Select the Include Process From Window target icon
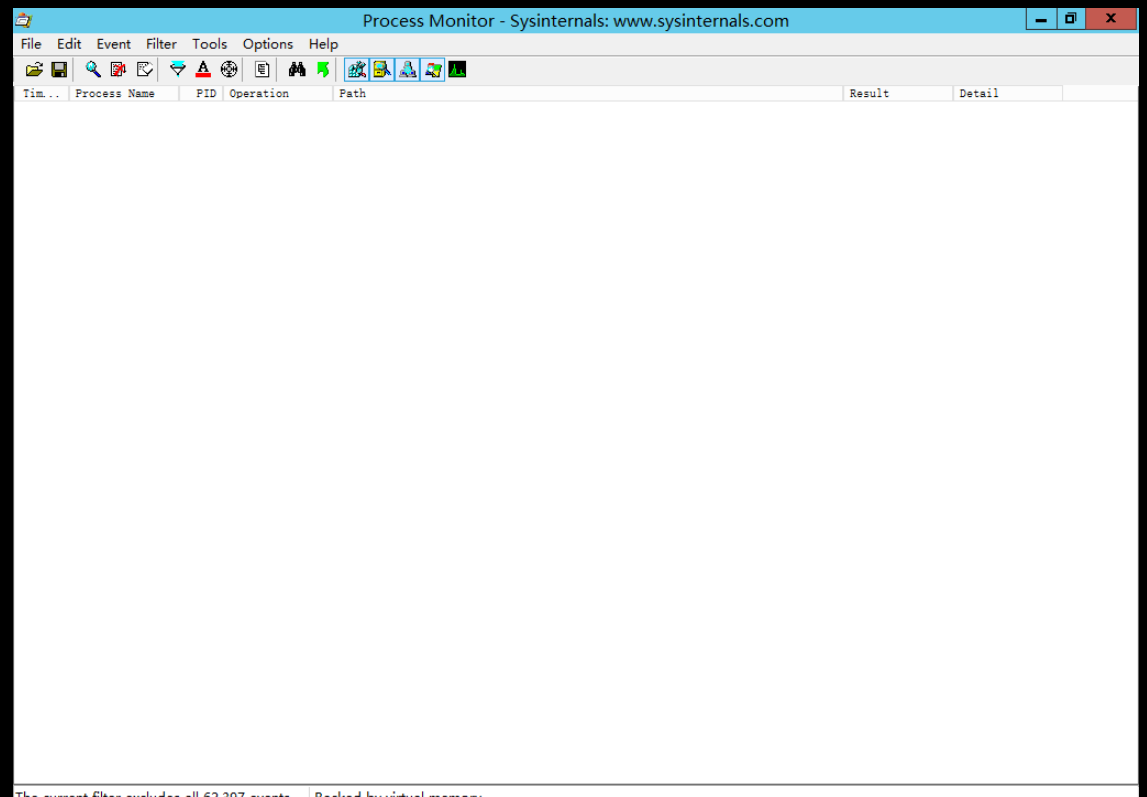 tap(229, 69)
